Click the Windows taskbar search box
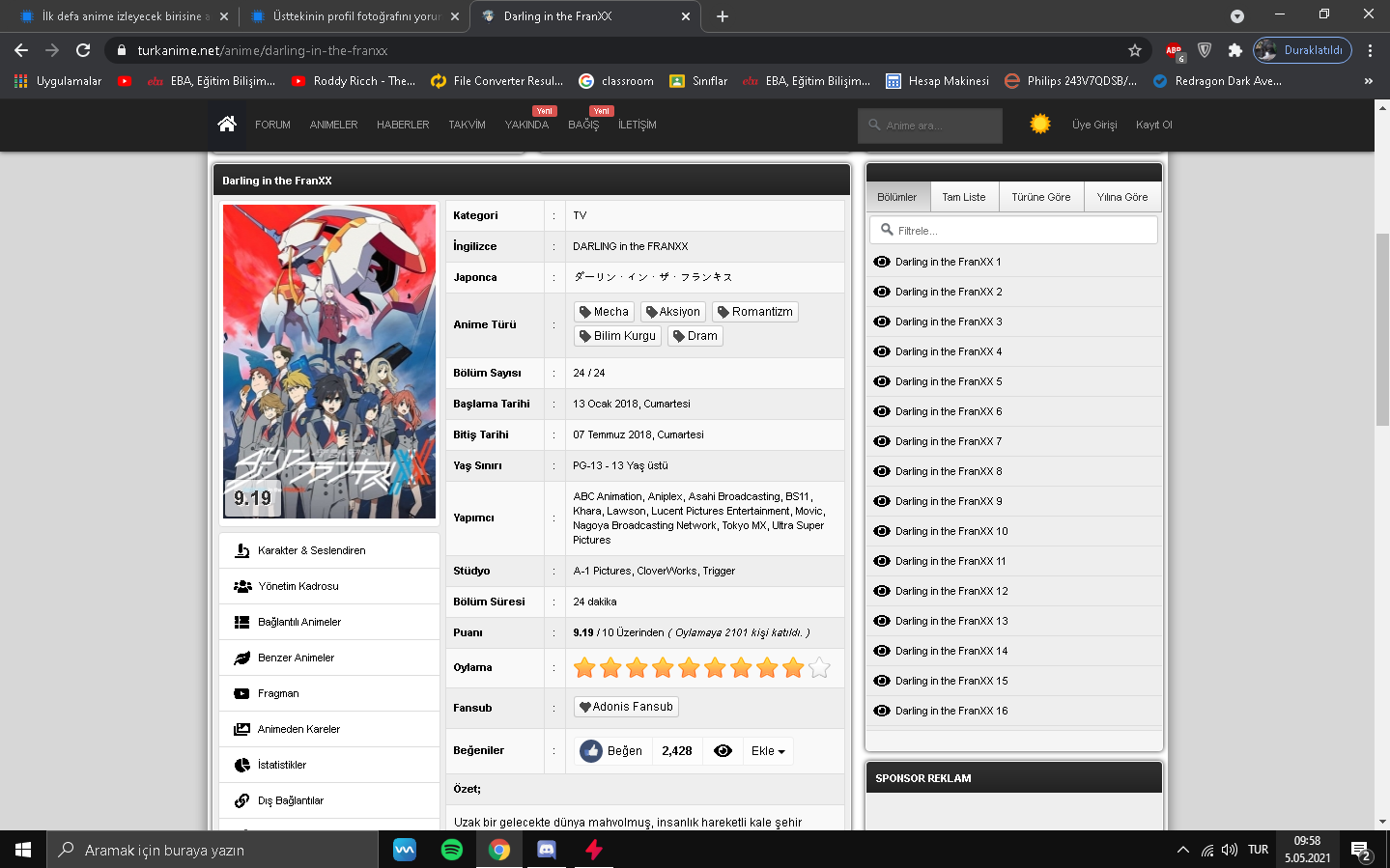 tap(213, 850)
